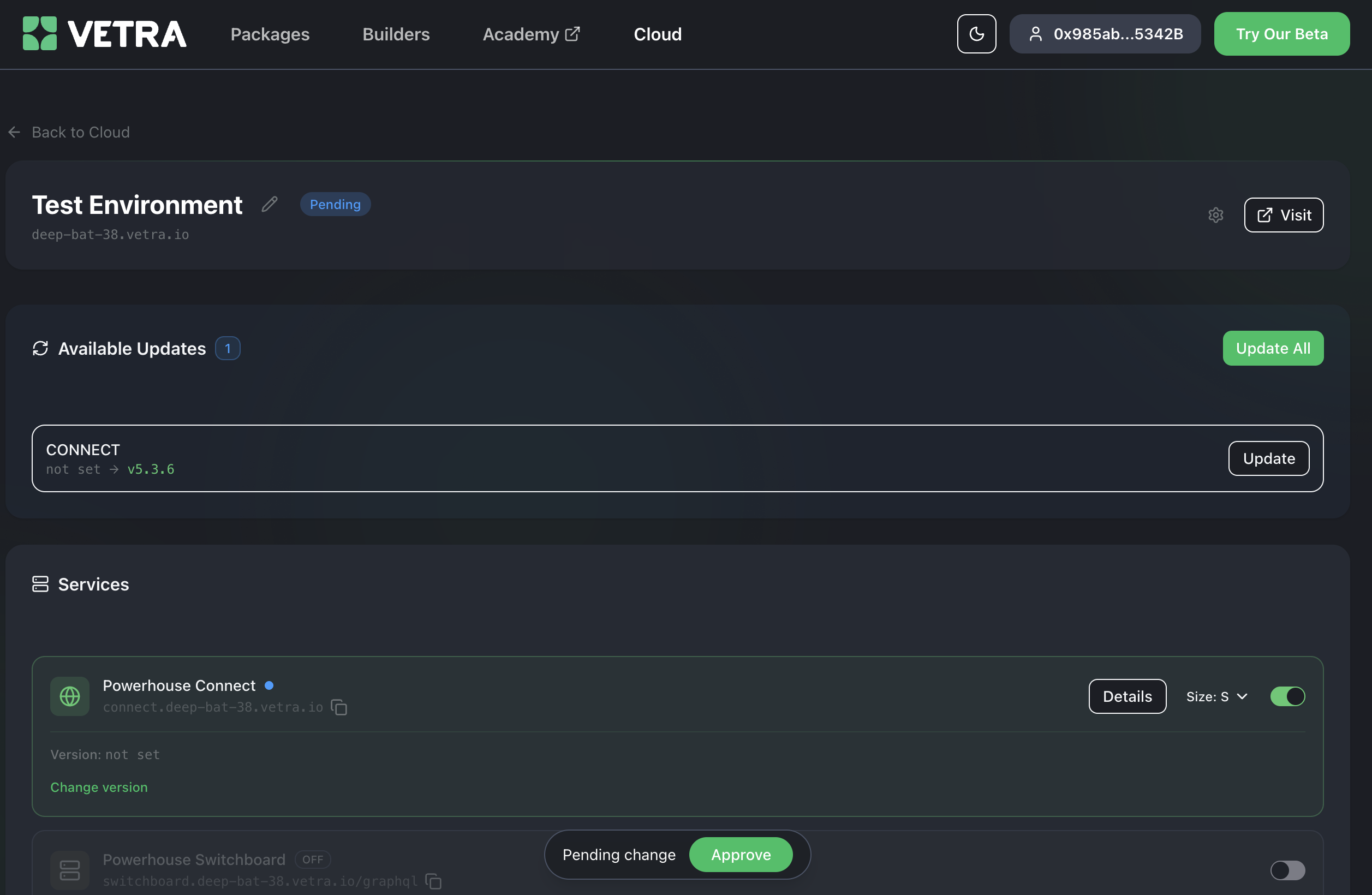Screen dimensions: 1372x895
Task: Click the Powerhouse Switchboard server icon
Action: pos(70,870)
